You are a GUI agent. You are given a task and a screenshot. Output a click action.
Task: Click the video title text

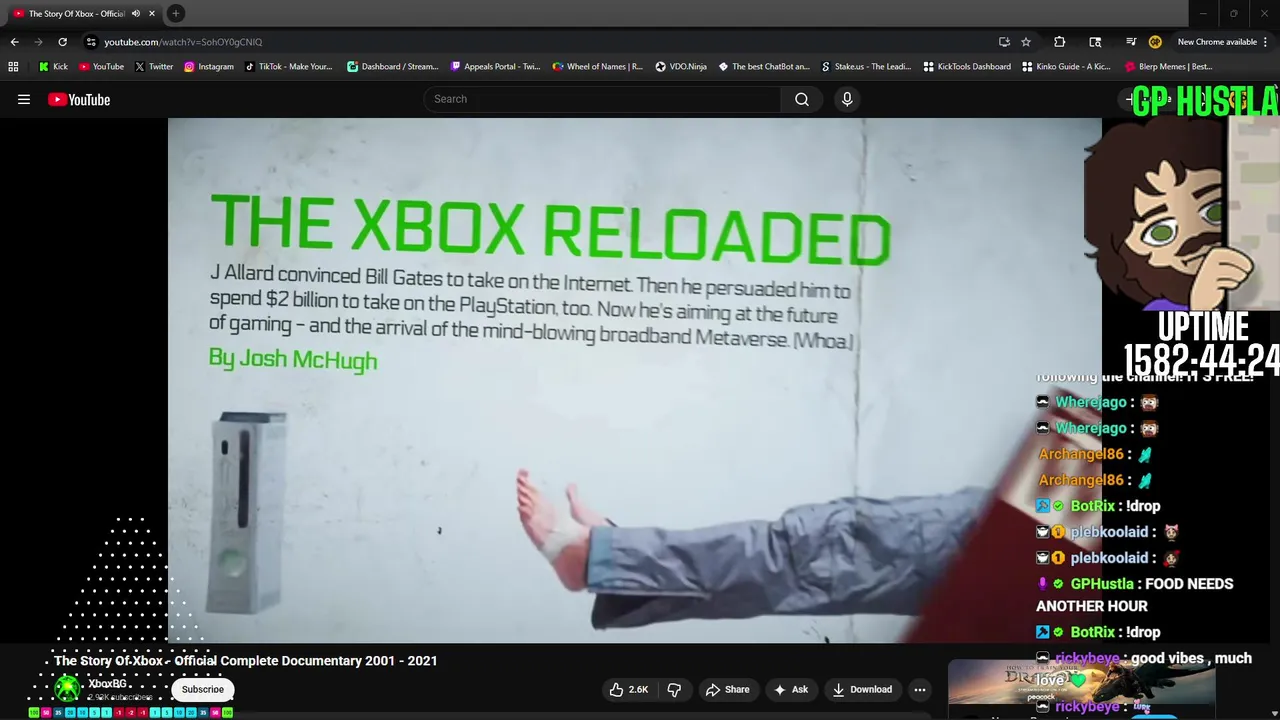point(245,660)
